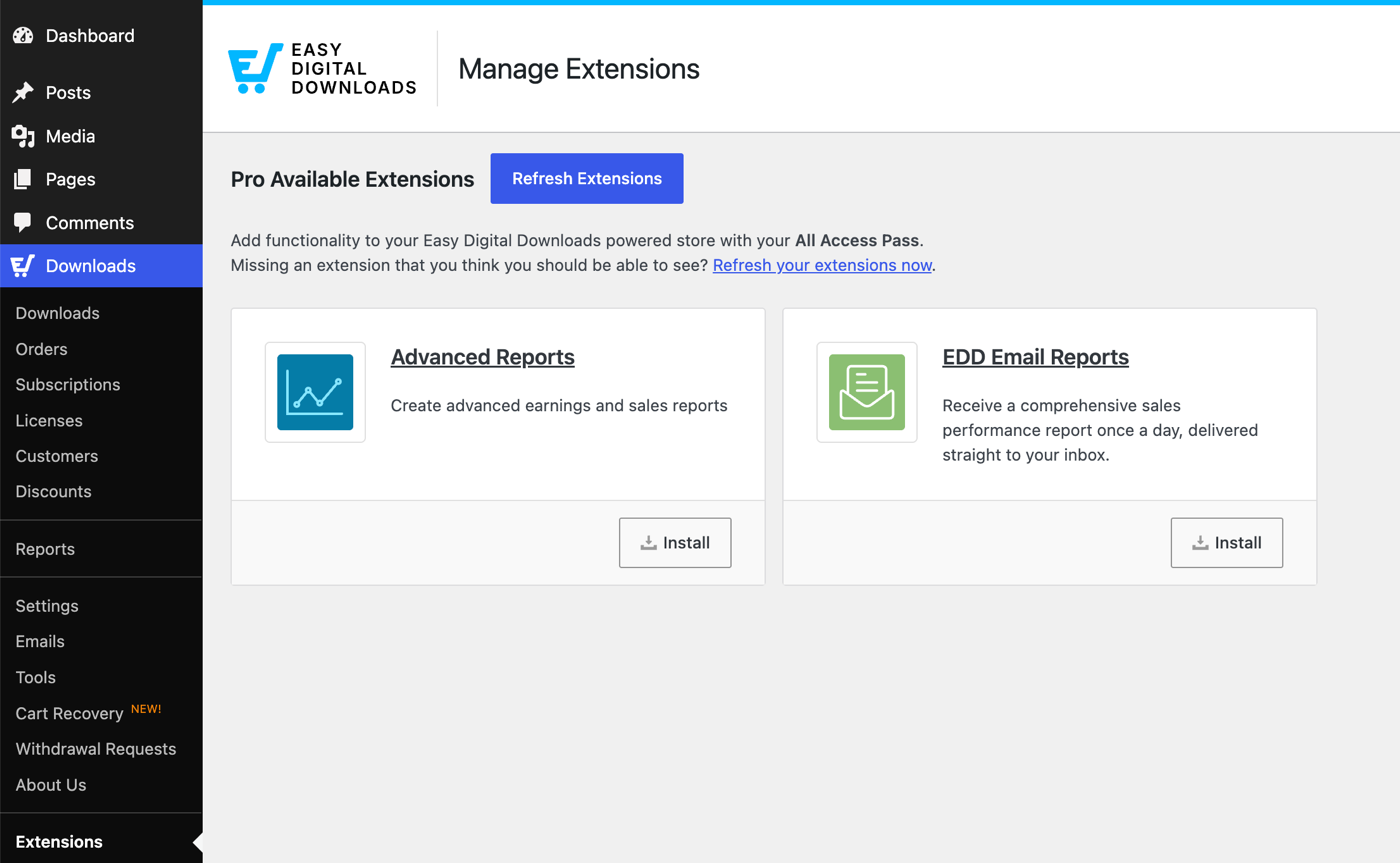
Task: Click the 'Refresh your extensions now' link
Action: tap(822, 266)
